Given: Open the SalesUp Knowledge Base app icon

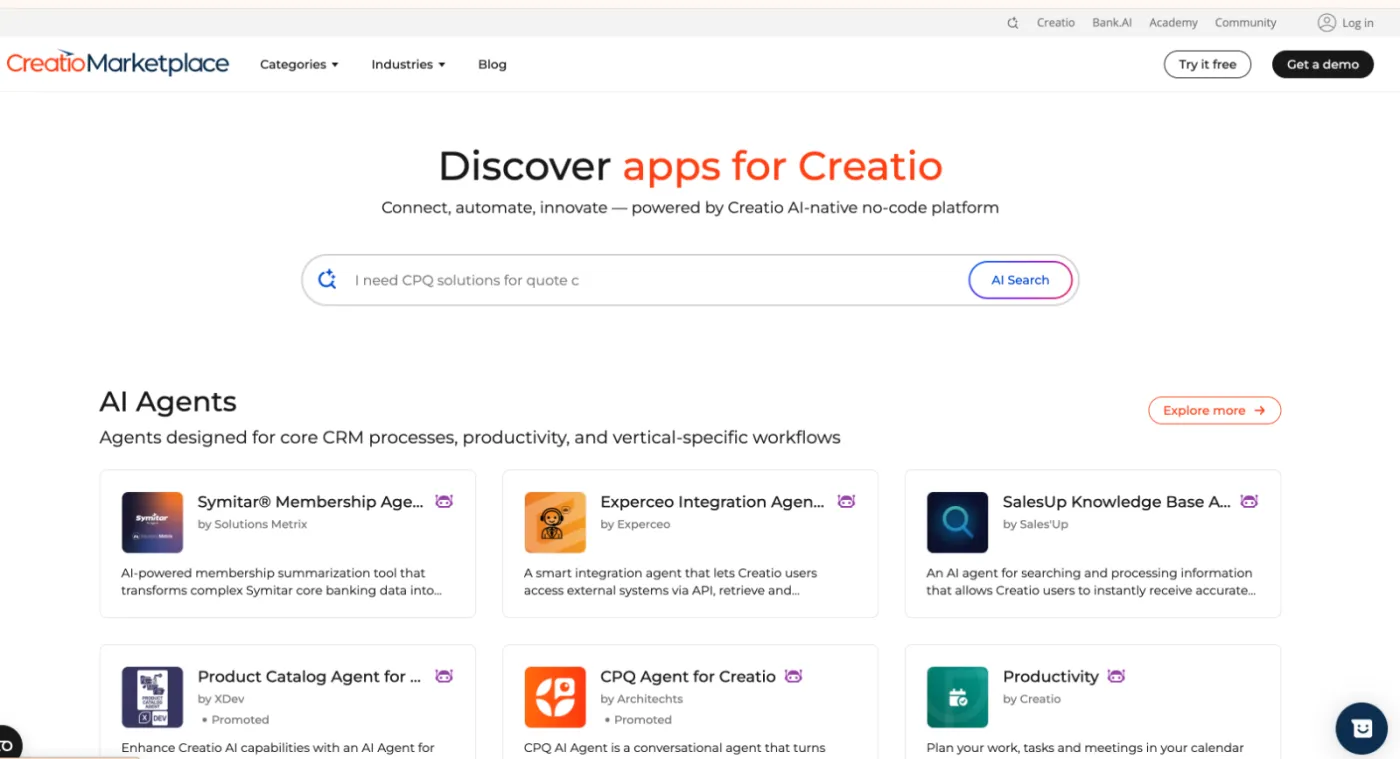Looking at the screenshot, I should (x=957, y=522).
